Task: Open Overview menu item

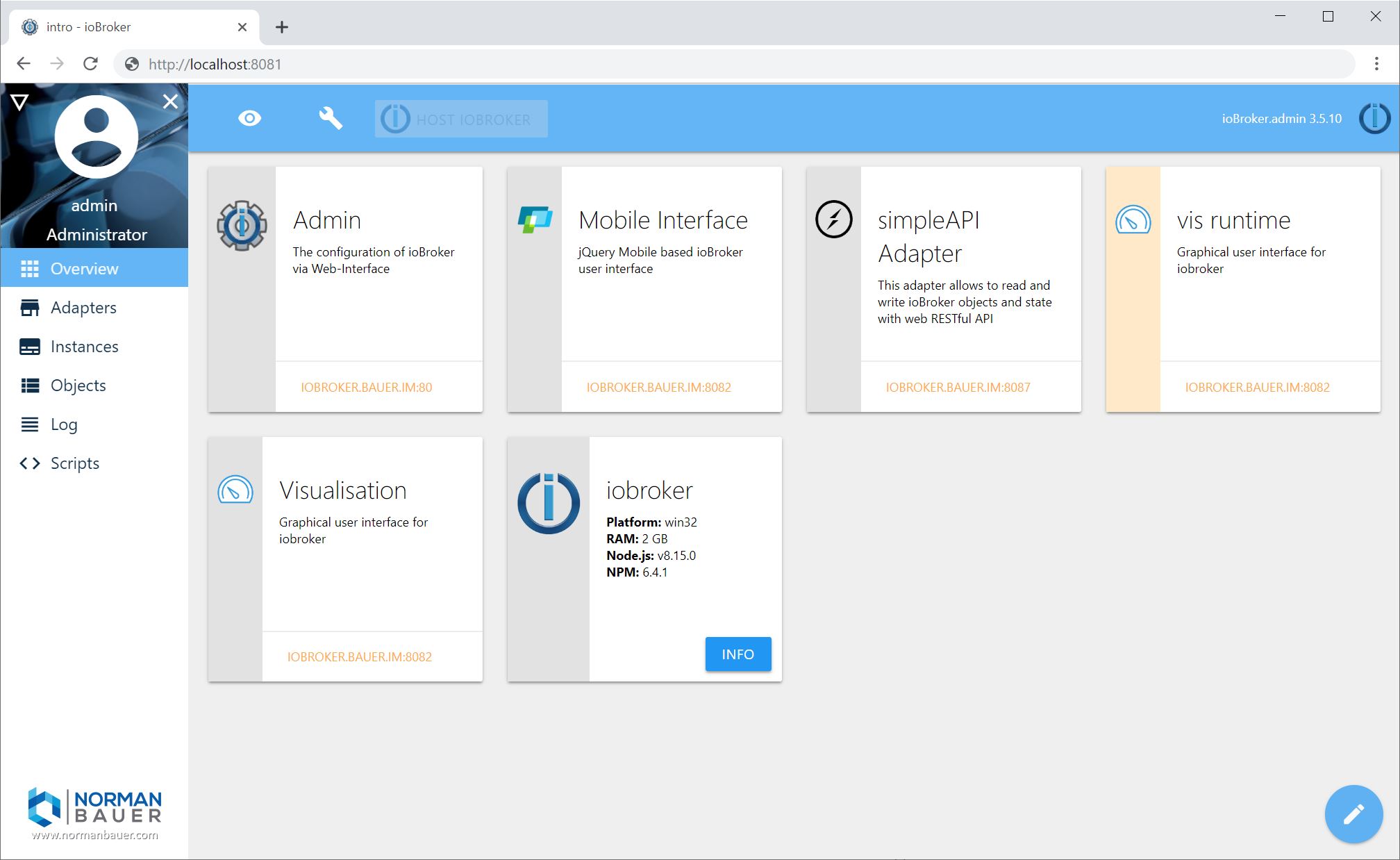Action: coord(94,268)
